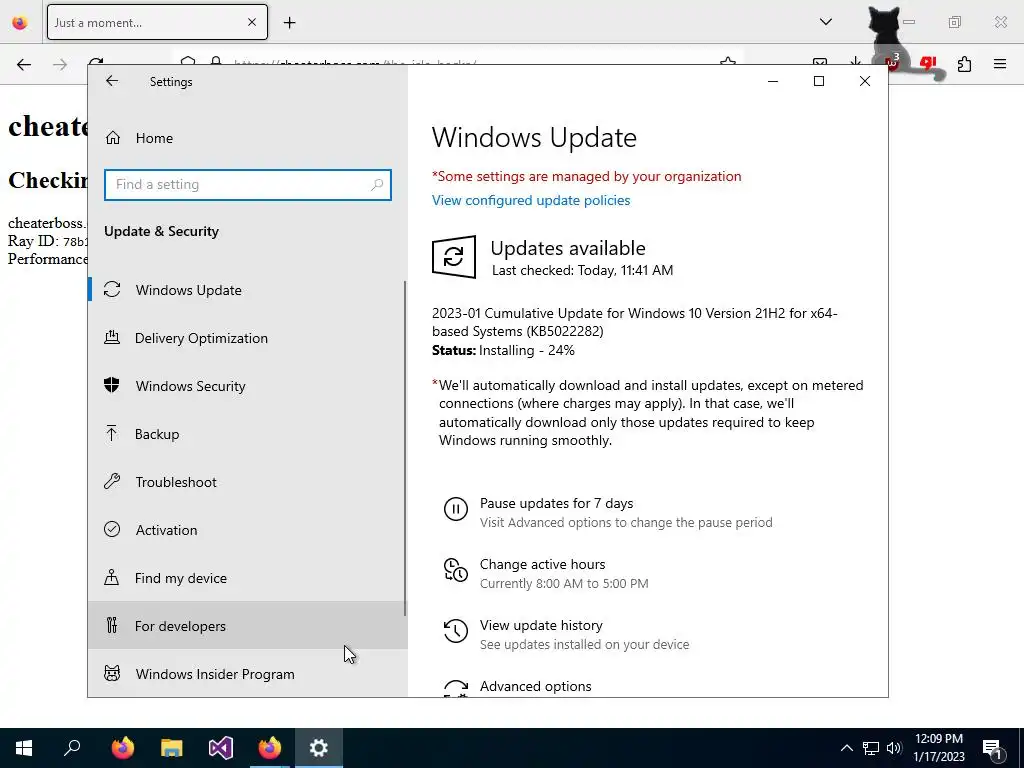Click the Find my device person icon

click(x=112, y=577)
